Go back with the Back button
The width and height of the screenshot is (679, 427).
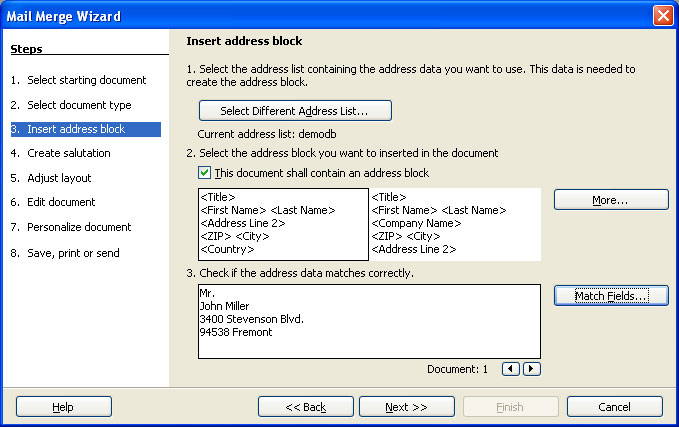(x=305, y=407)
